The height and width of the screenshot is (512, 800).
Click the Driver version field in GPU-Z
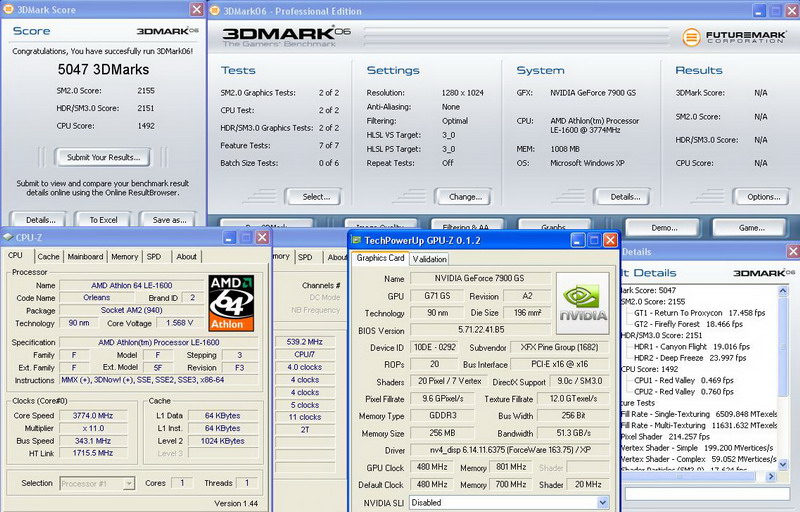(510, 450)
